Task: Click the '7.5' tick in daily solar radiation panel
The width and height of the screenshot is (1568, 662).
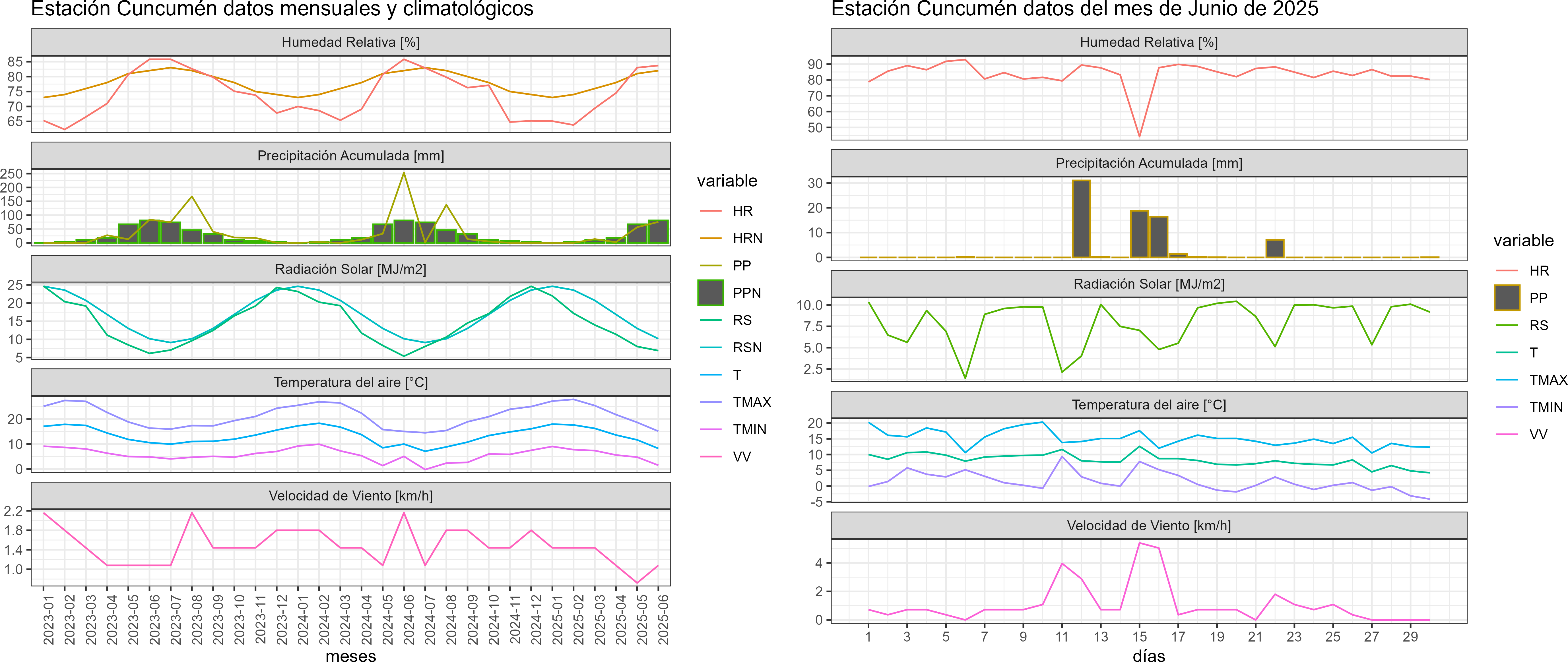Action: [813, 326]
